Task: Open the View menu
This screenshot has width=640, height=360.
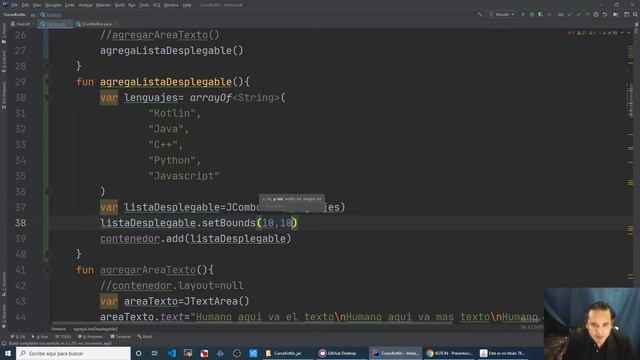Action: [x=37, y=5]
